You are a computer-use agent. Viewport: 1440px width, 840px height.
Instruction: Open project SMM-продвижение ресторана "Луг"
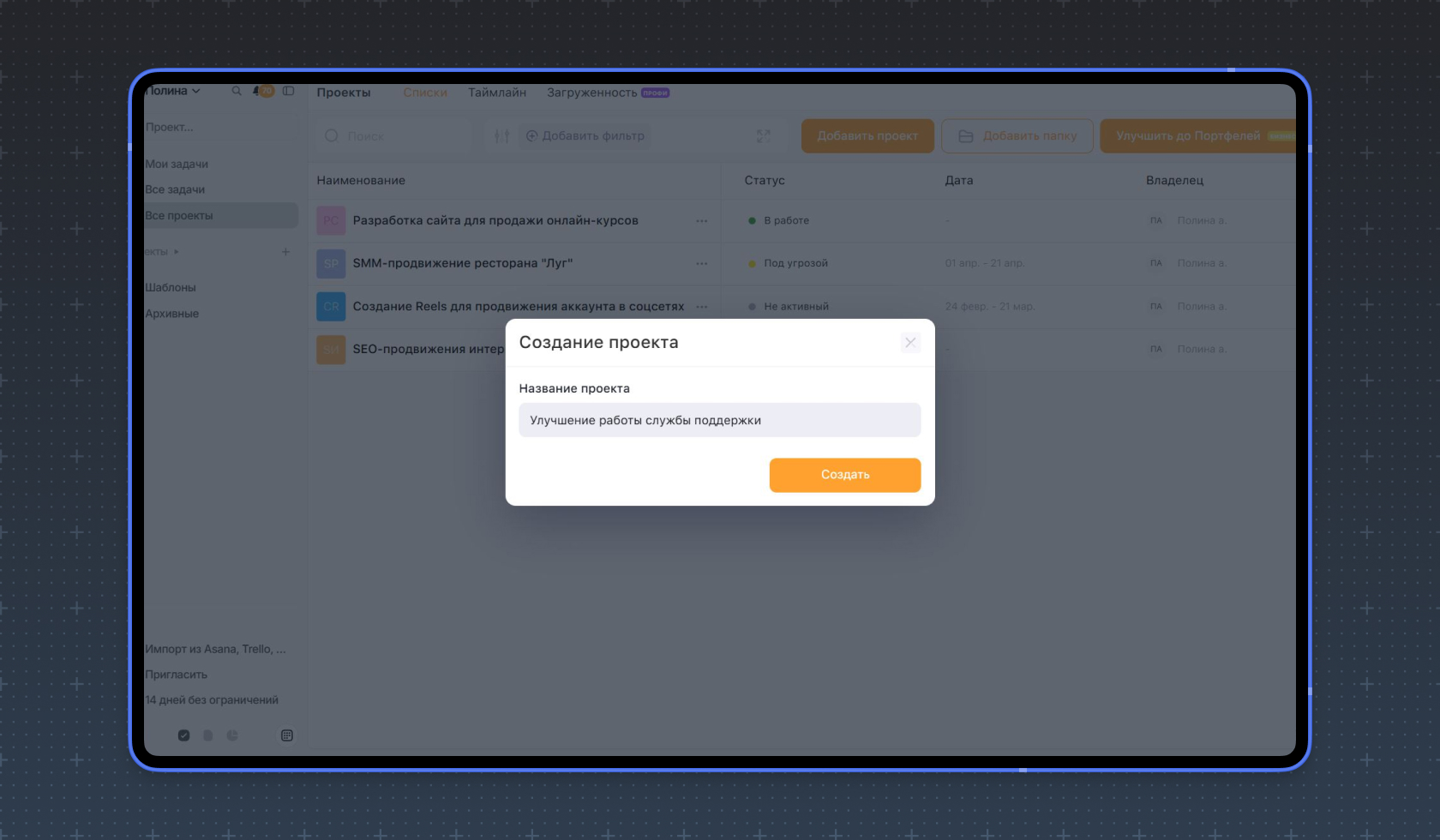[463, 263]
